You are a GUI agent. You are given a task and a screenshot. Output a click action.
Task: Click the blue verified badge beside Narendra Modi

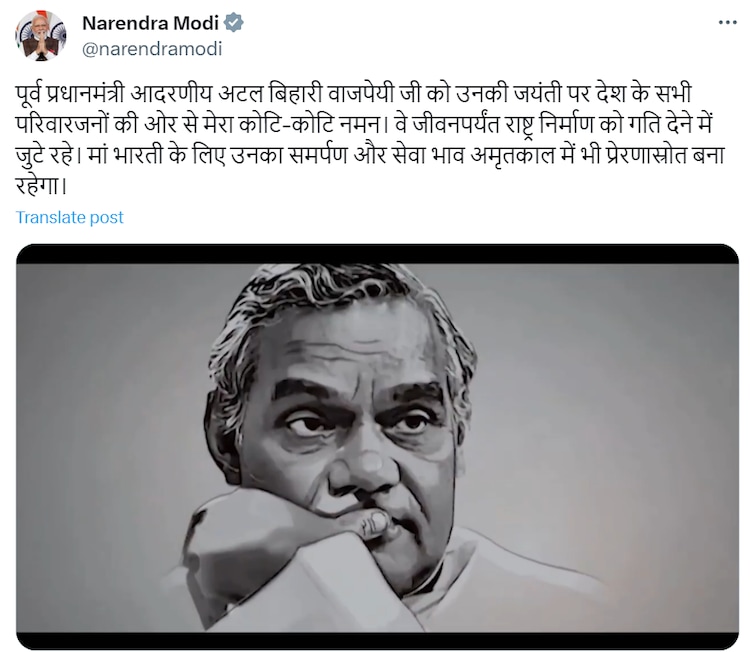(234, 22)
